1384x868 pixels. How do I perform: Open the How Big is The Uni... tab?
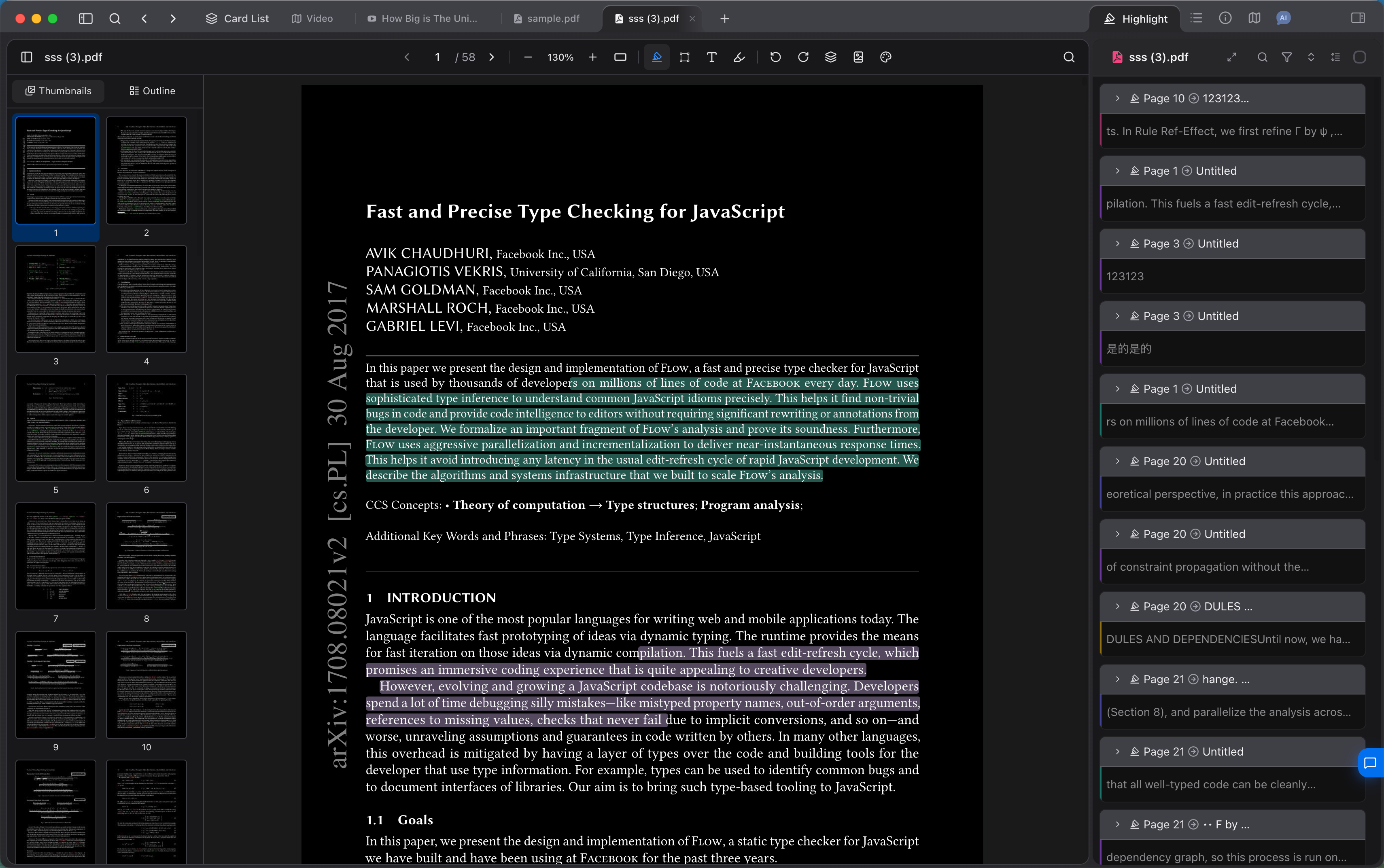422,18
